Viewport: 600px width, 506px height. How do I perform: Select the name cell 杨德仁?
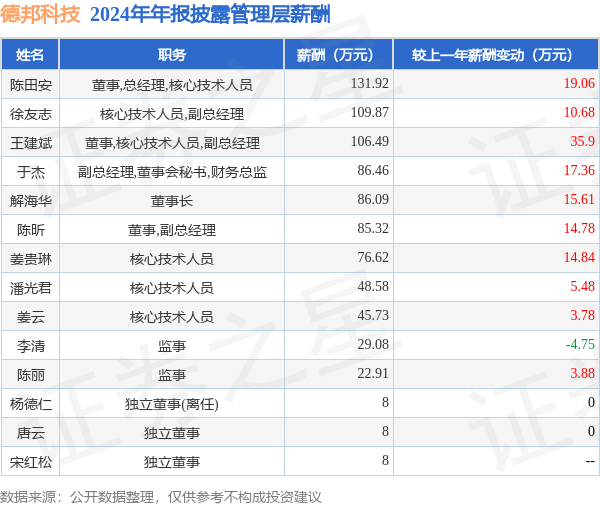coord(31,404)
